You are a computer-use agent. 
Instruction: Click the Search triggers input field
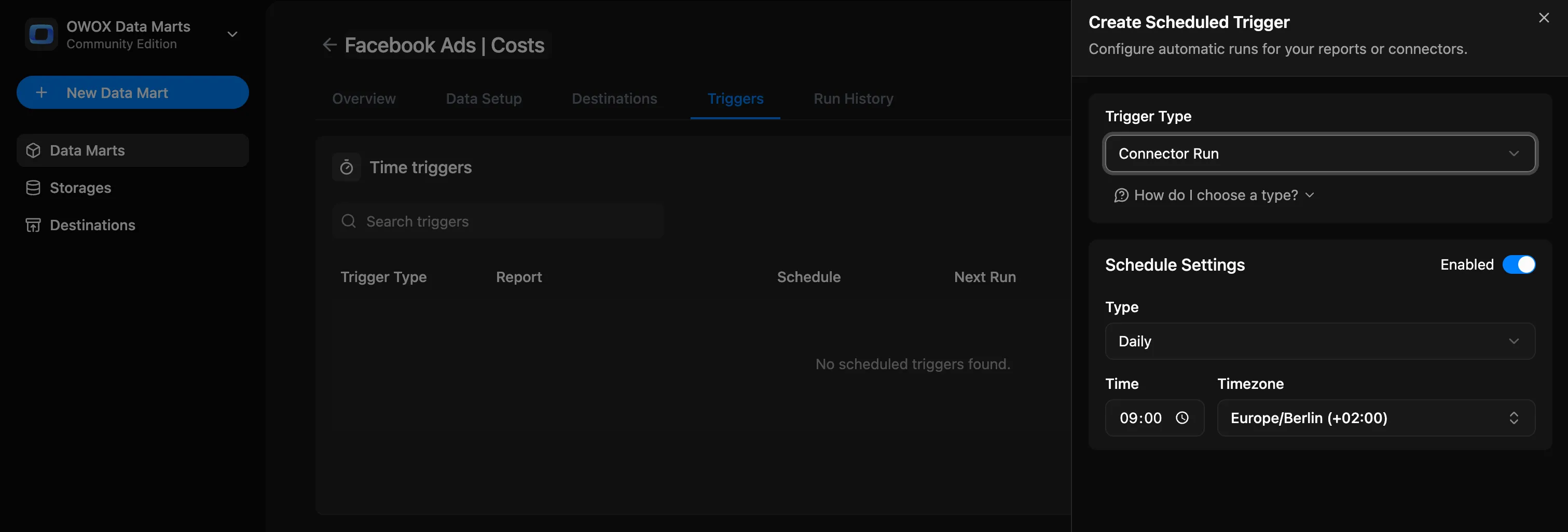[x=499, y=221]
